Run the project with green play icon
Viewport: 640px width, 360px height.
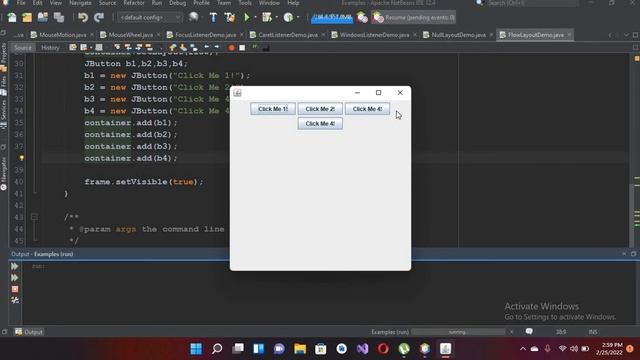click(247, 17)
